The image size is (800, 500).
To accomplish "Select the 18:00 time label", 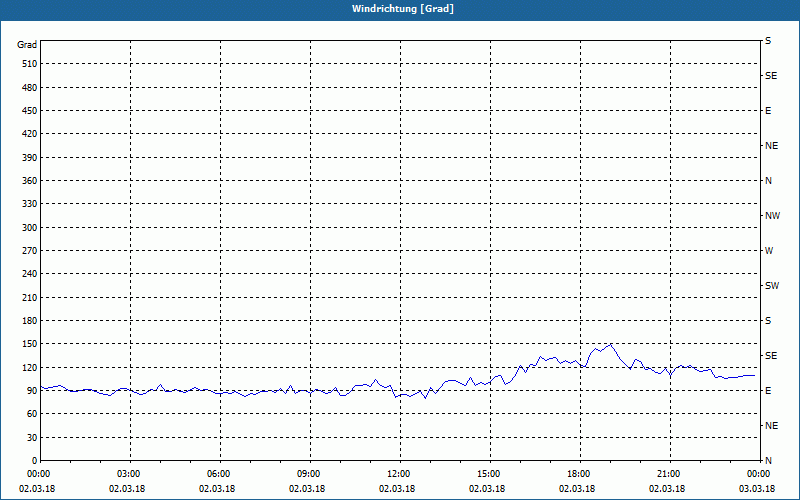I will [578, 474].
